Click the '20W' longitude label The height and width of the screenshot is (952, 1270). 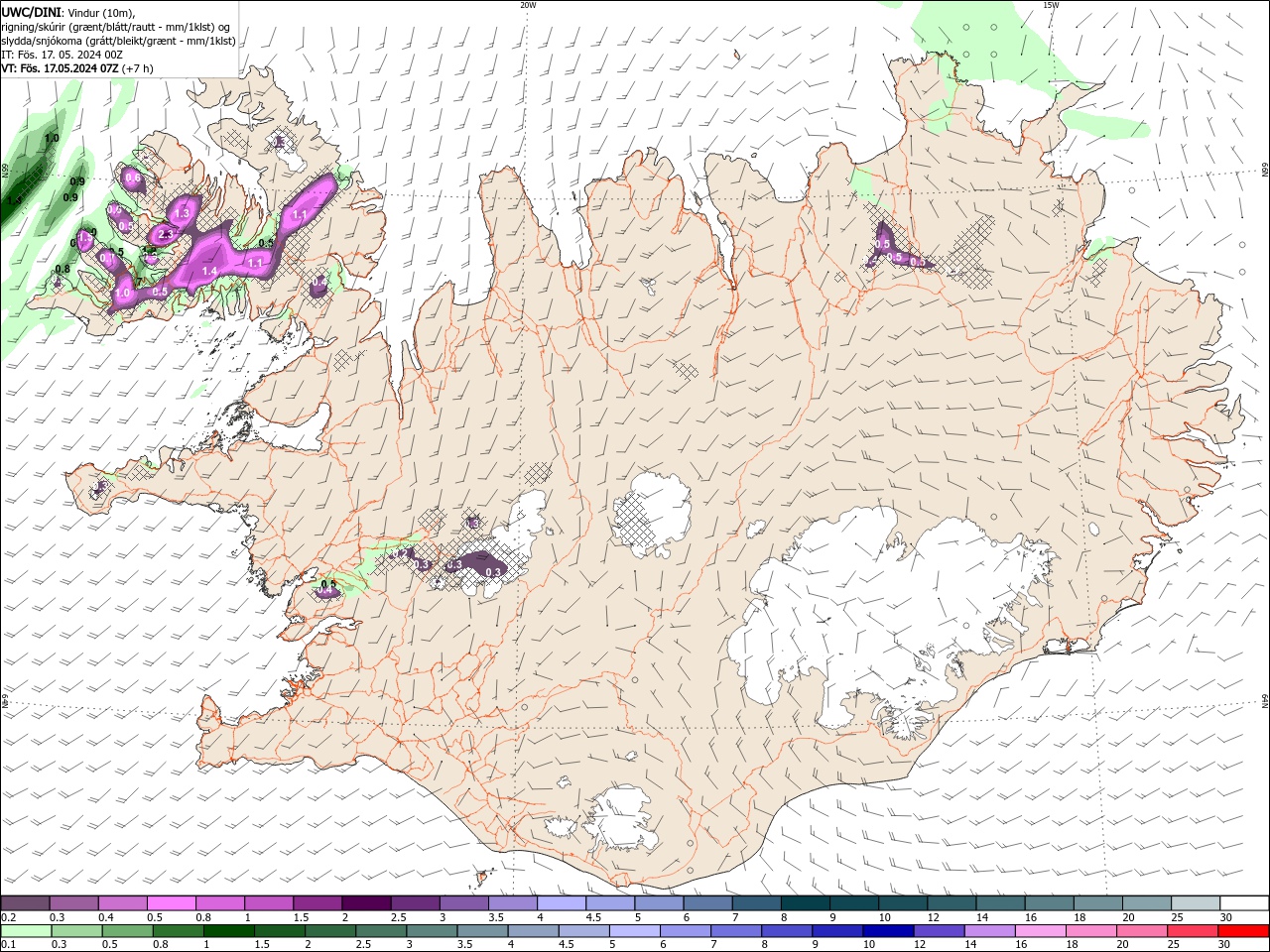coord(528,5)
